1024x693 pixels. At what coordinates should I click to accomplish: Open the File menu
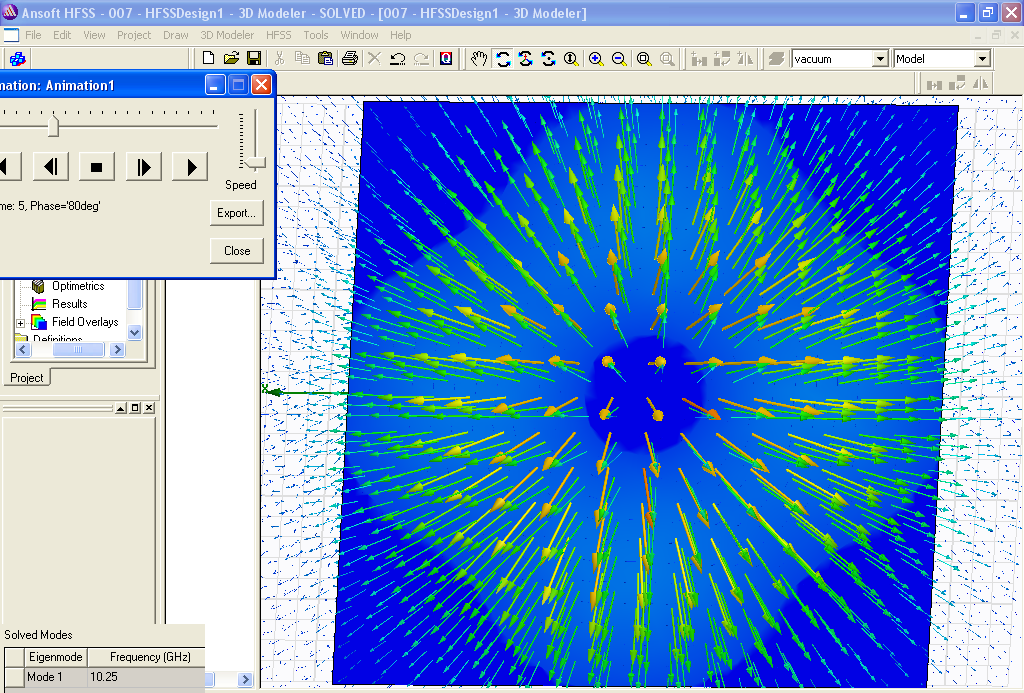33,35
